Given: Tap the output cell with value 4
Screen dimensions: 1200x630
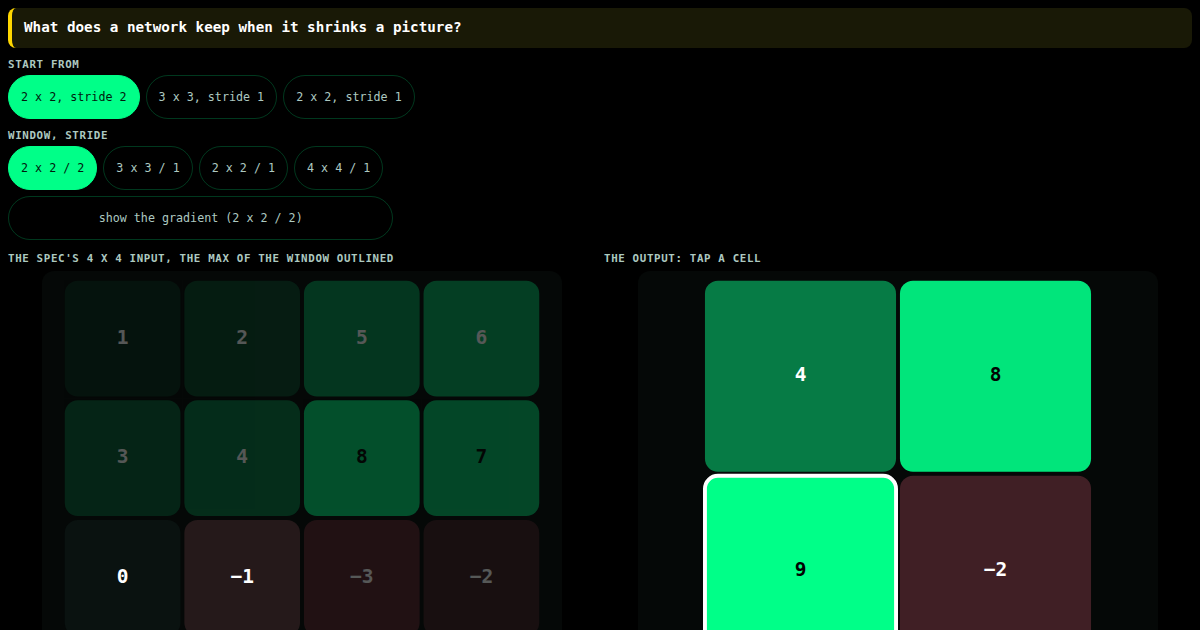Looking at the screenshot, I should [x=800, y=376].
